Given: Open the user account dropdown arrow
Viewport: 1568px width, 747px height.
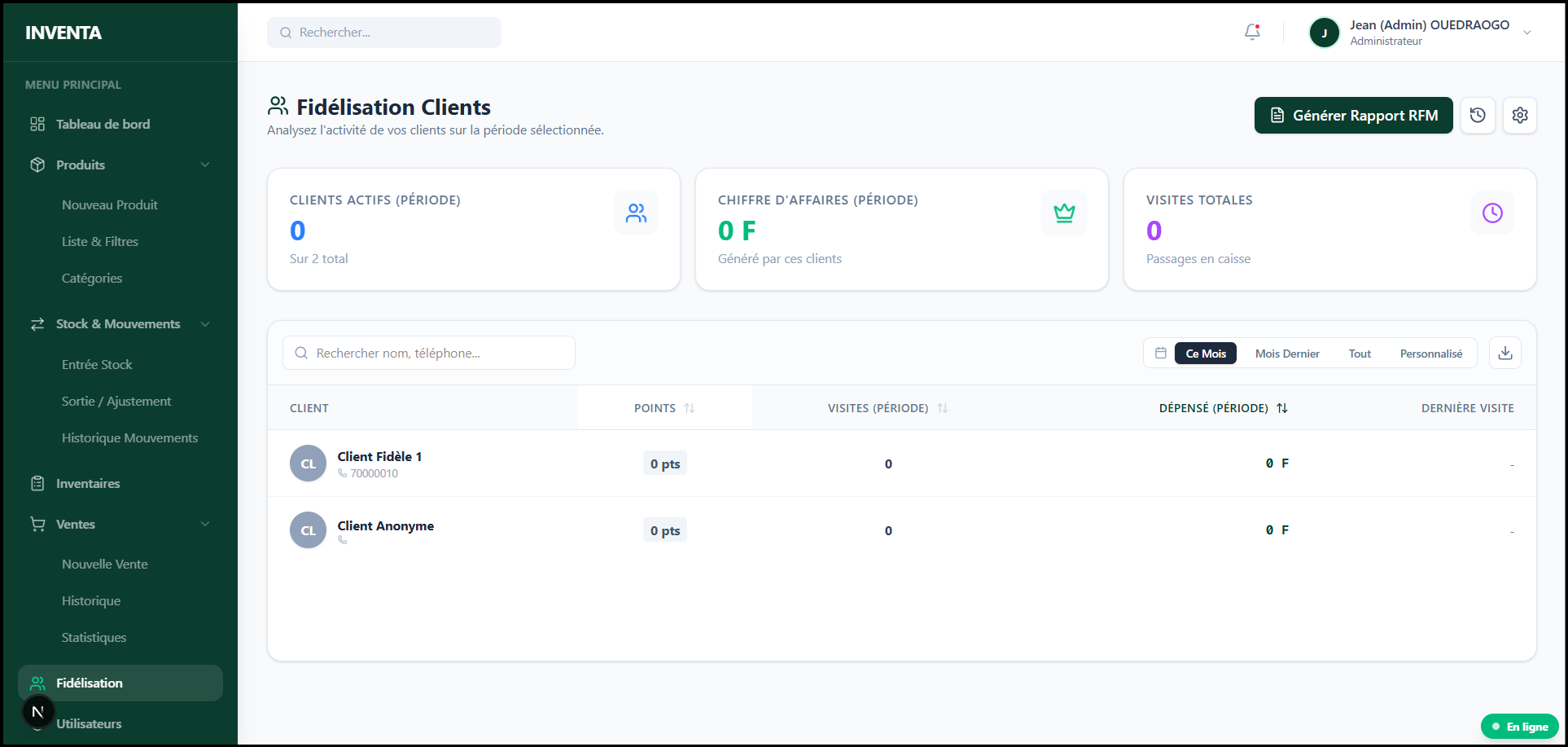Looking at the screenshot, I should coord(1527,33).
